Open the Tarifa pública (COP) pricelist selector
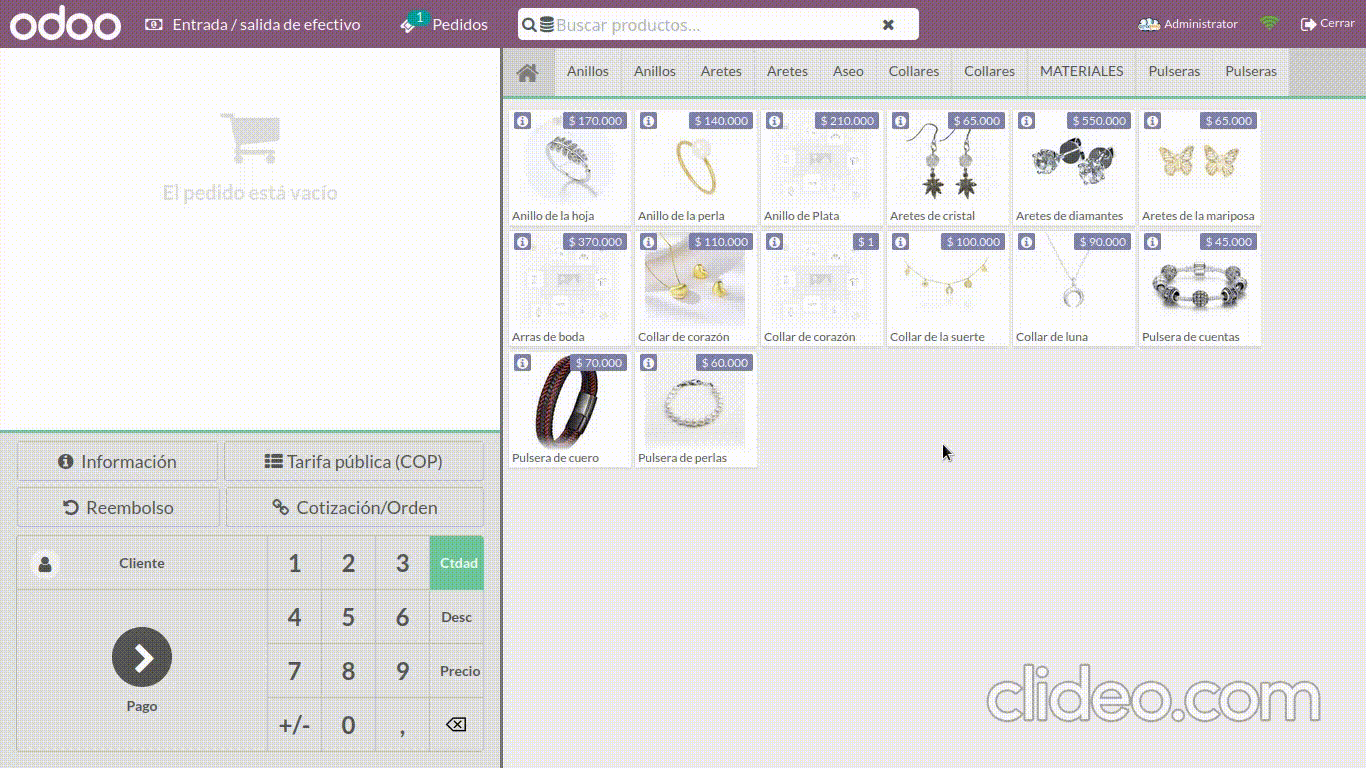 click(354, 462)
